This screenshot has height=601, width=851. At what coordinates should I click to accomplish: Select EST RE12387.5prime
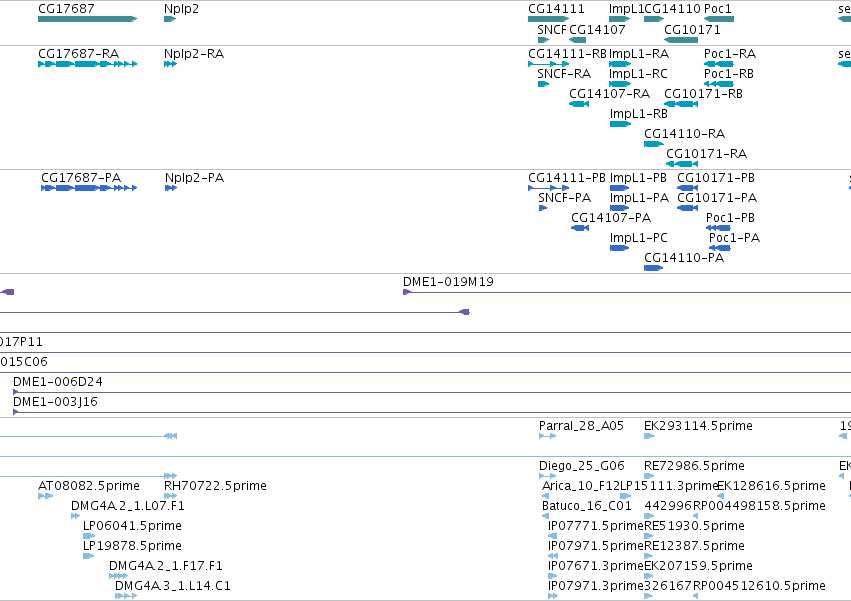(x=649, y=557)
